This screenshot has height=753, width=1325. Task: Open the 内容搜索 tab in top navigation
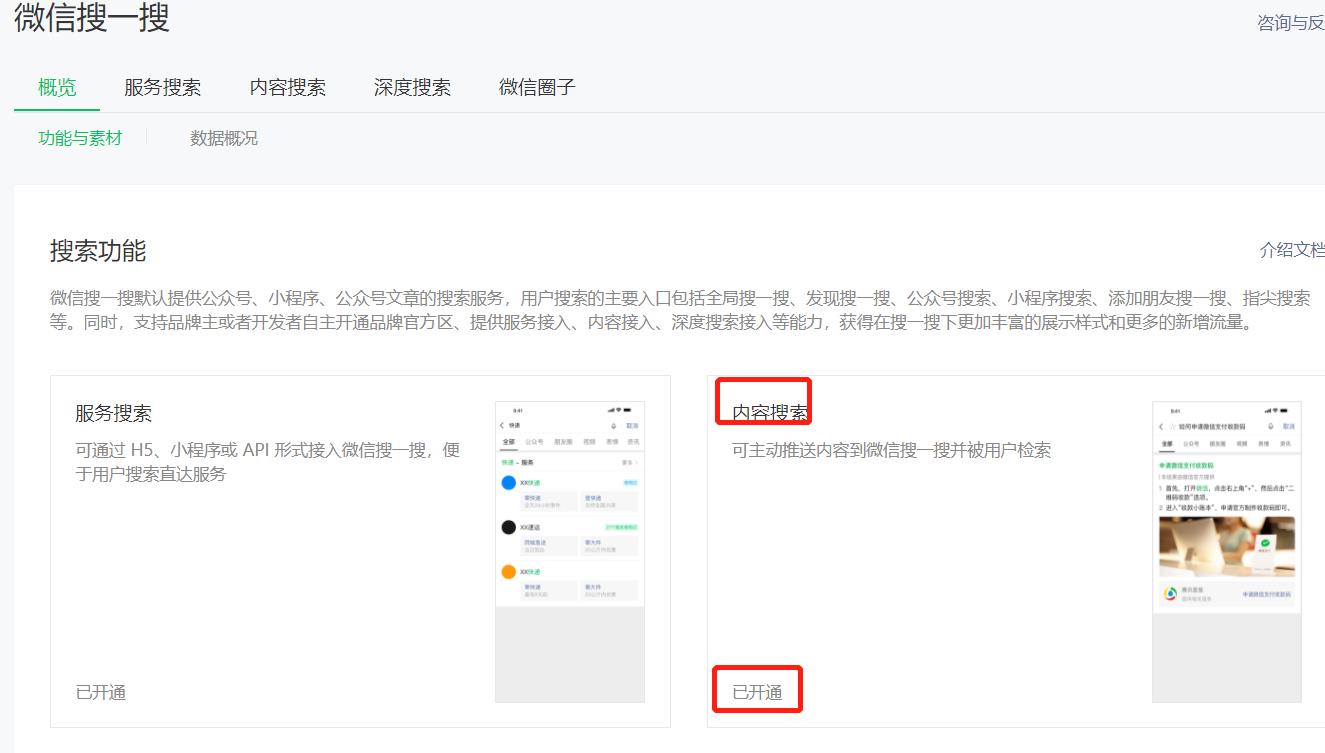coord(288,87)
